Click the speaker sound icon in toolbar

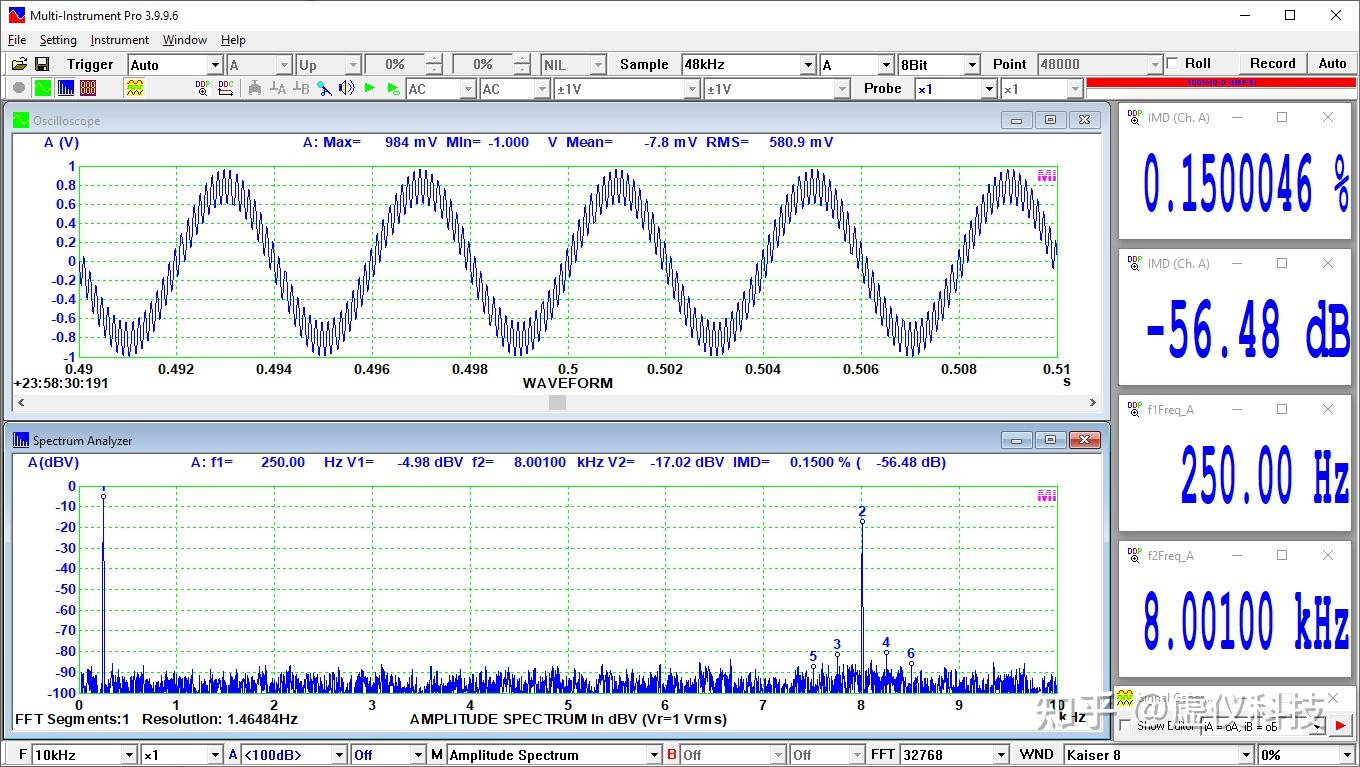(347, 88)
